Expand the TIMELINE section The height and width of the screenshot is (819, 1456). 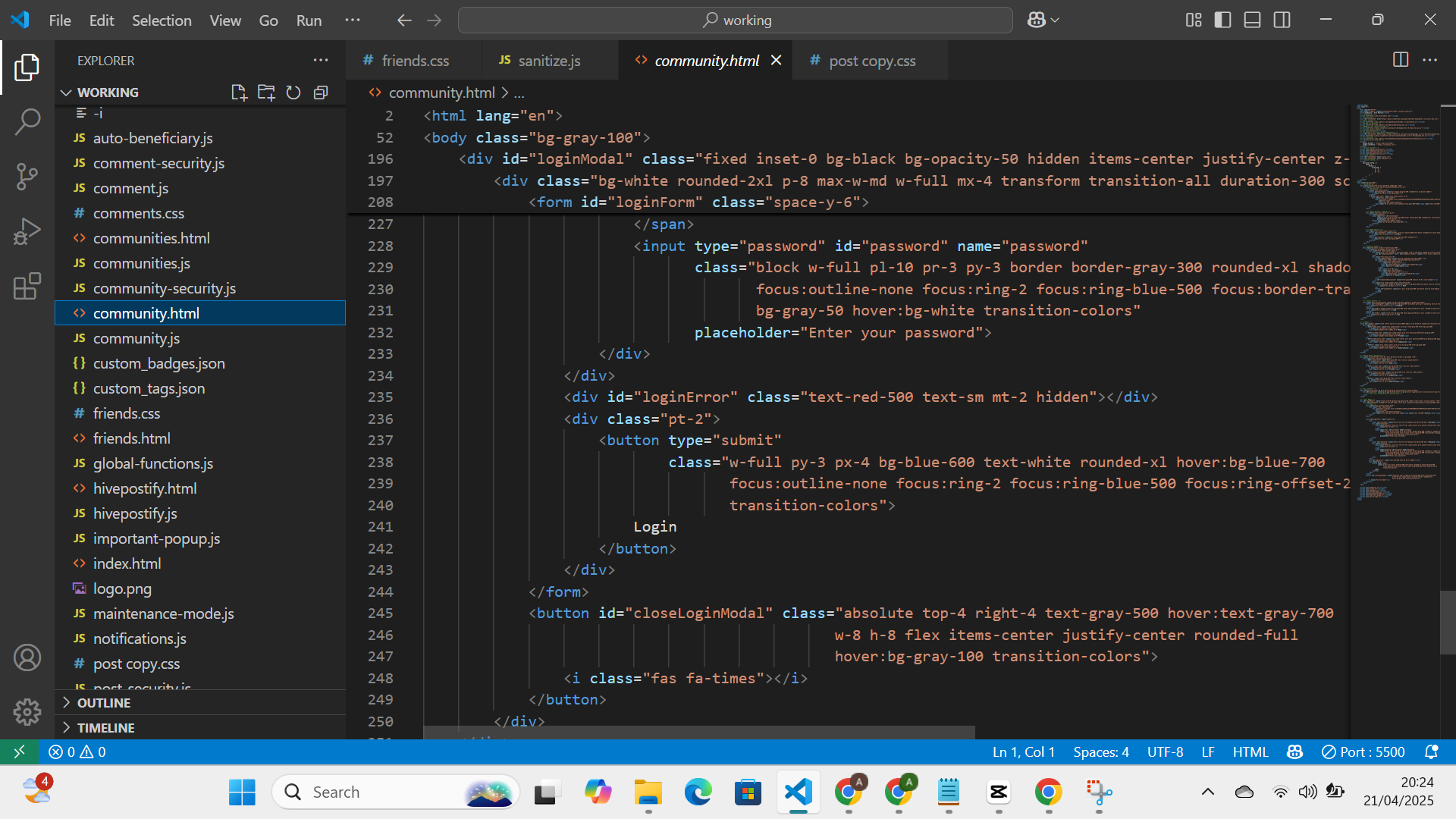pyautogui.click(x=200, y=727)
